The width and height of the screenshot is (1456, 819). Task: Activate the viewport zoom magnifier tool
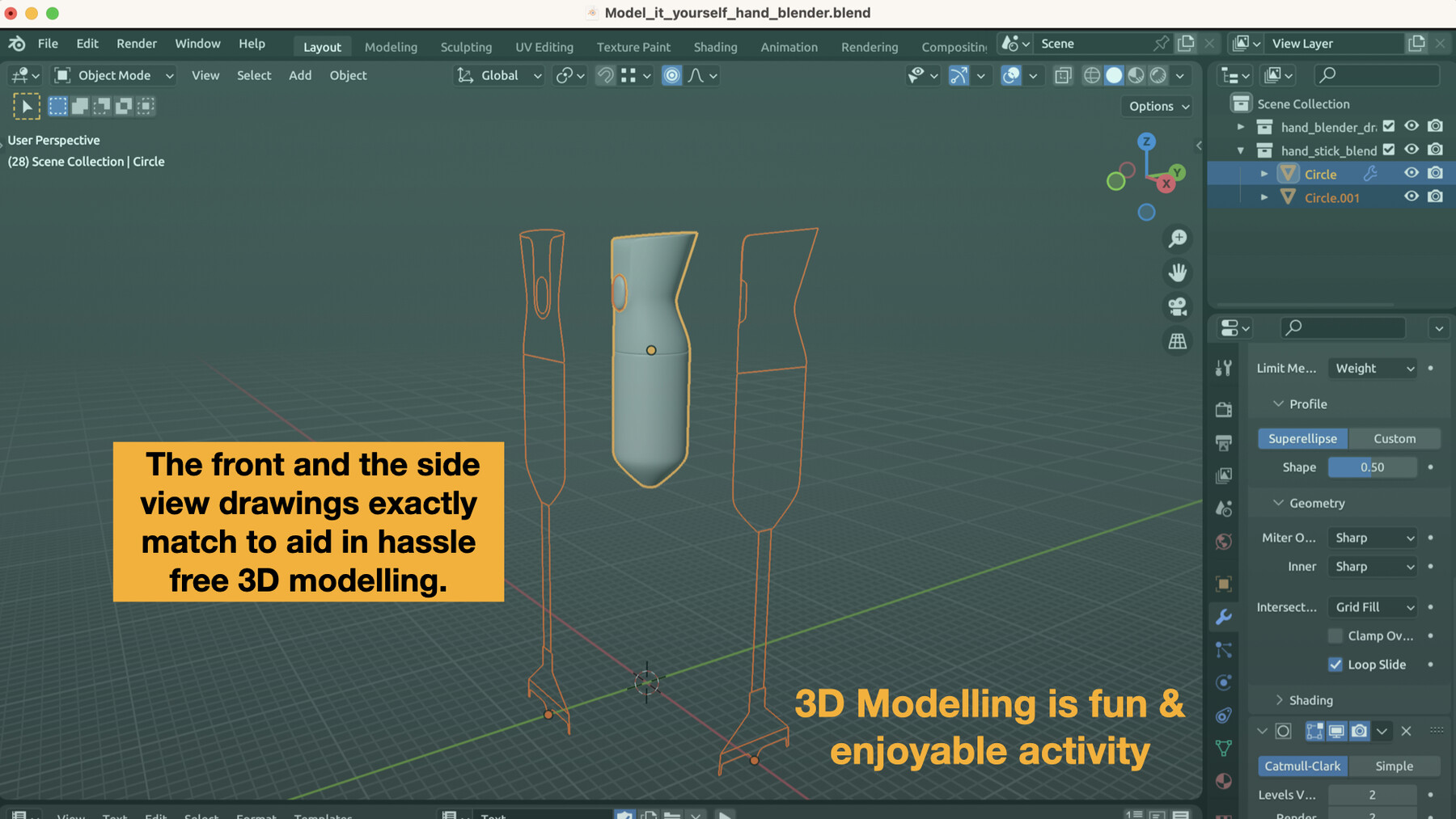(1178, 239)
